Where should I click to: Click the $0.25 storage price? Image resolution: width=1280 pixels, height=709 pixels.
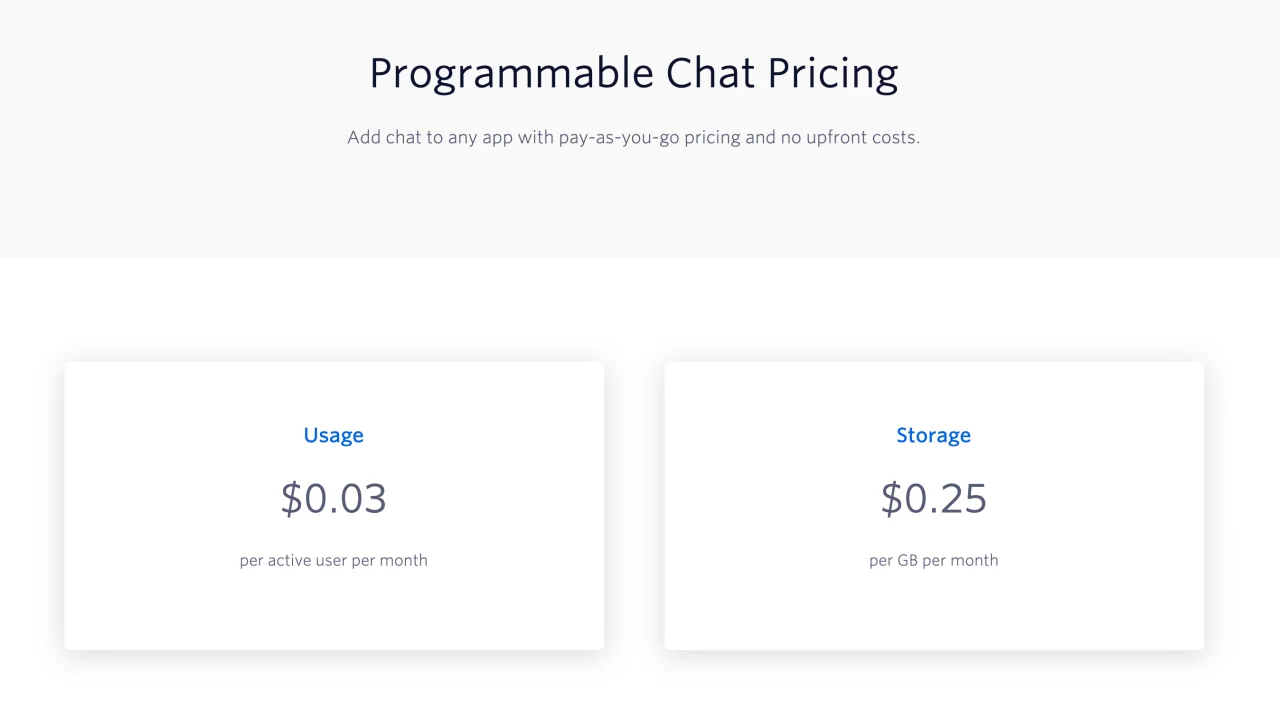coord(933,498)
